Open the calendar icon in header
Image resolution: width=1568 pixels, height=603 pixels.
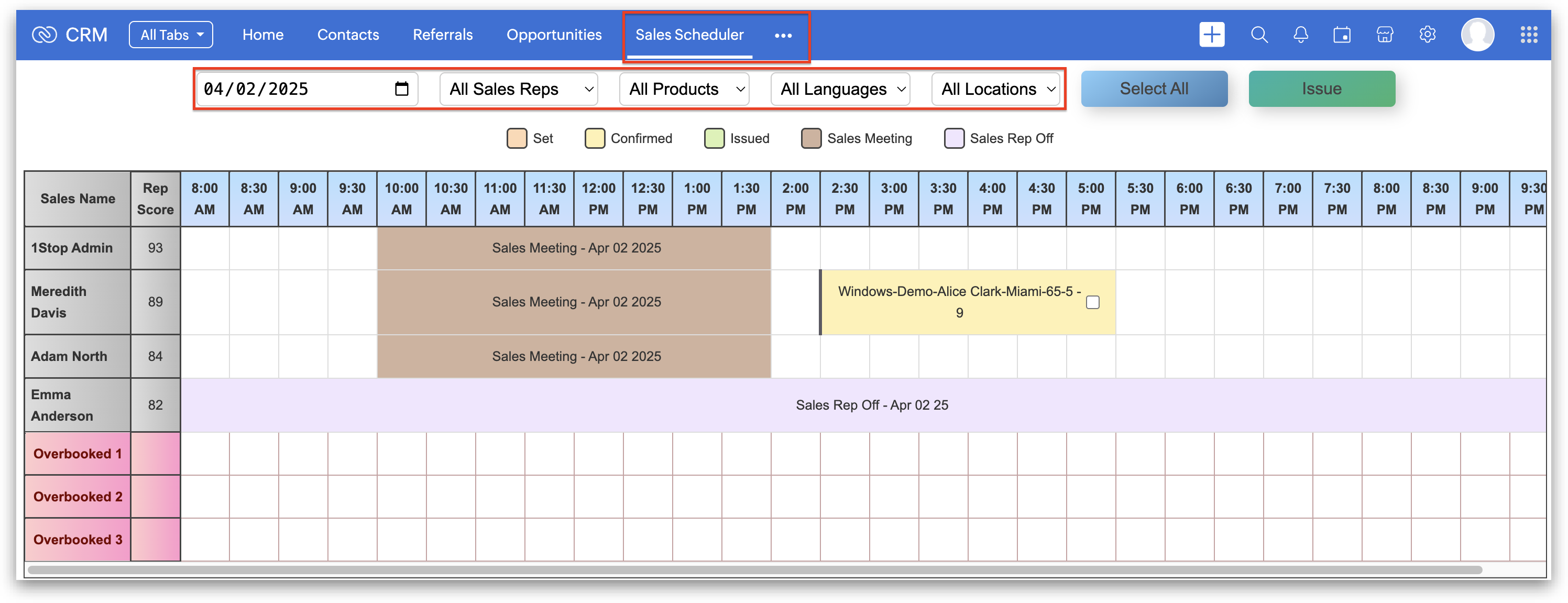coord(1342,35)
